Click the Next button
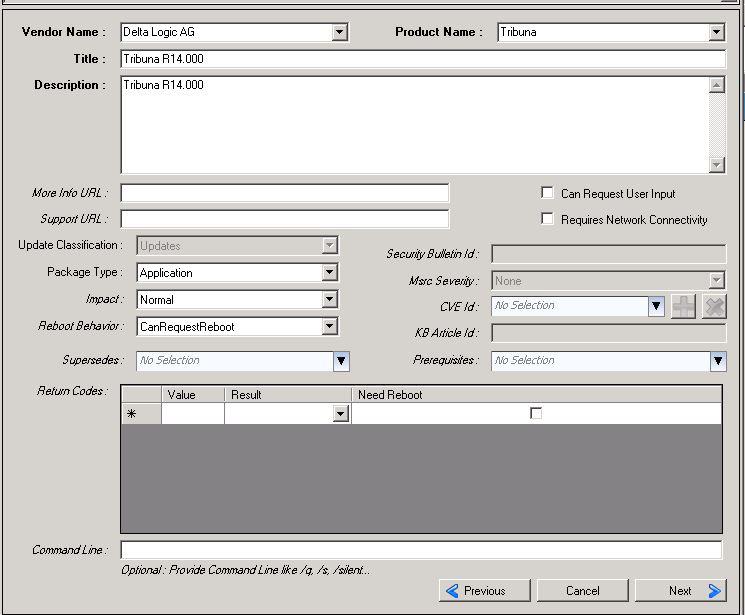Screen dimensions: 745x615 (681, 590)
